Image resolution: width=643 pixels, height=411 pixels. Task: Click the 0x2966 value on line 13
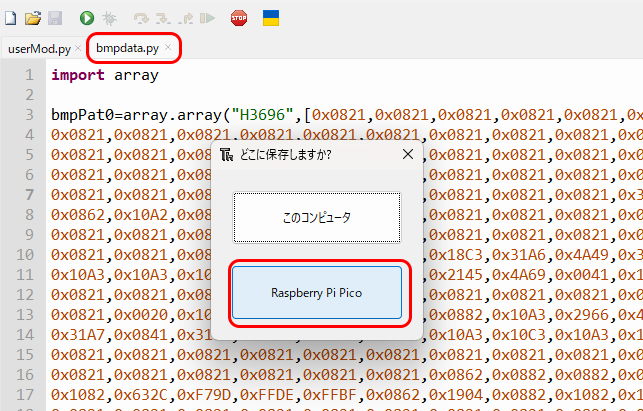coord(582,315)
